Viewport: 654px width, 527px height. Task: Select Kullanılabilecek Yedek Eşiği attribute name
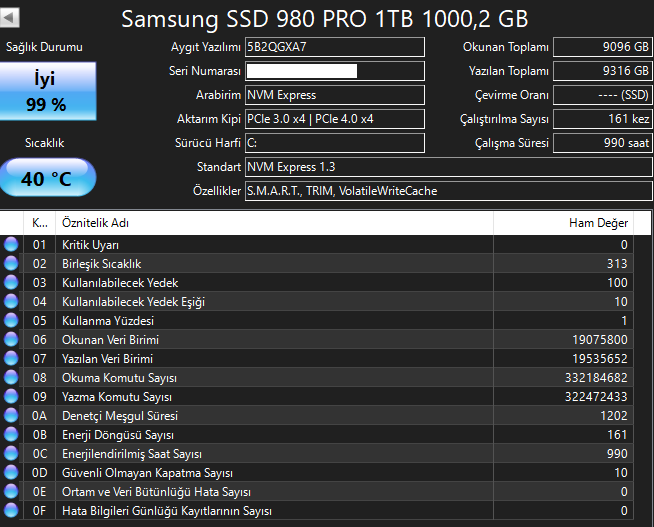coord(133,302)
